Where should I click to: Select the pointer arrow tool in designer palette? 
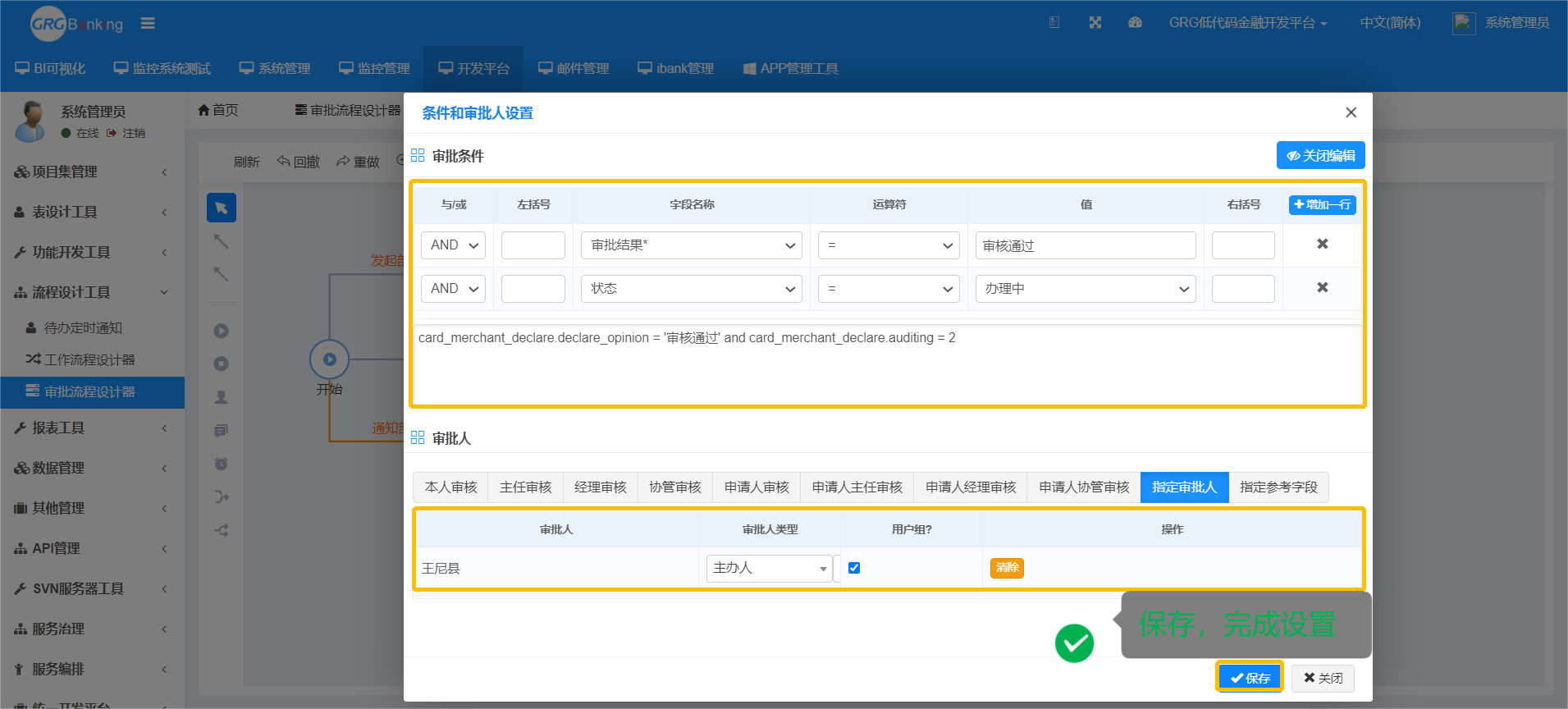tap(222, 208)
